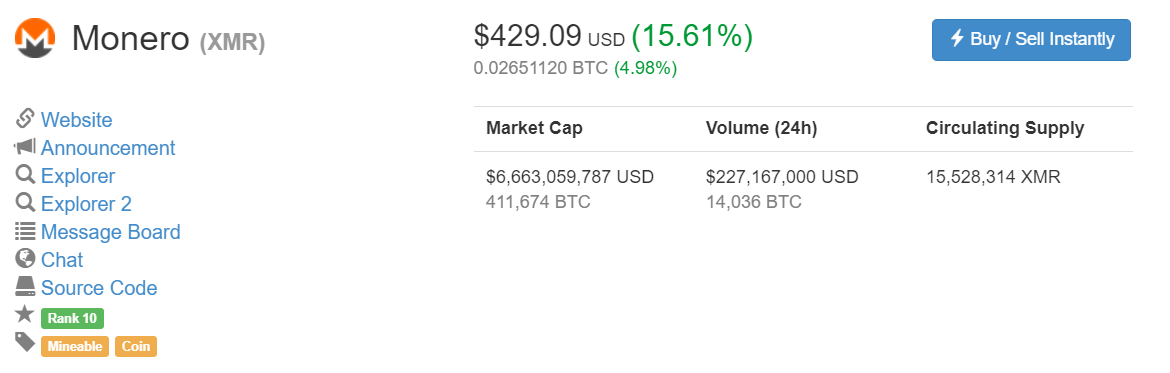Click the drive icon beside Source Code
Screen dimensions: 1170x373
25,286
